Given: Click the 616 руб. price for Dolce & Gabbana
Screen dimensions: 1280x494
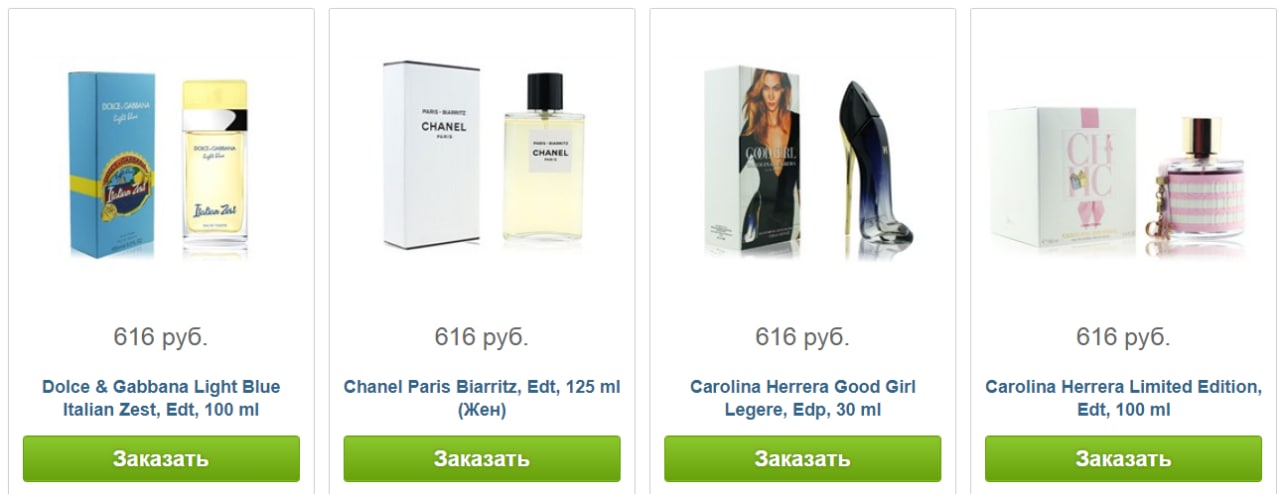Looking at the screenshot, I should 161,337.
